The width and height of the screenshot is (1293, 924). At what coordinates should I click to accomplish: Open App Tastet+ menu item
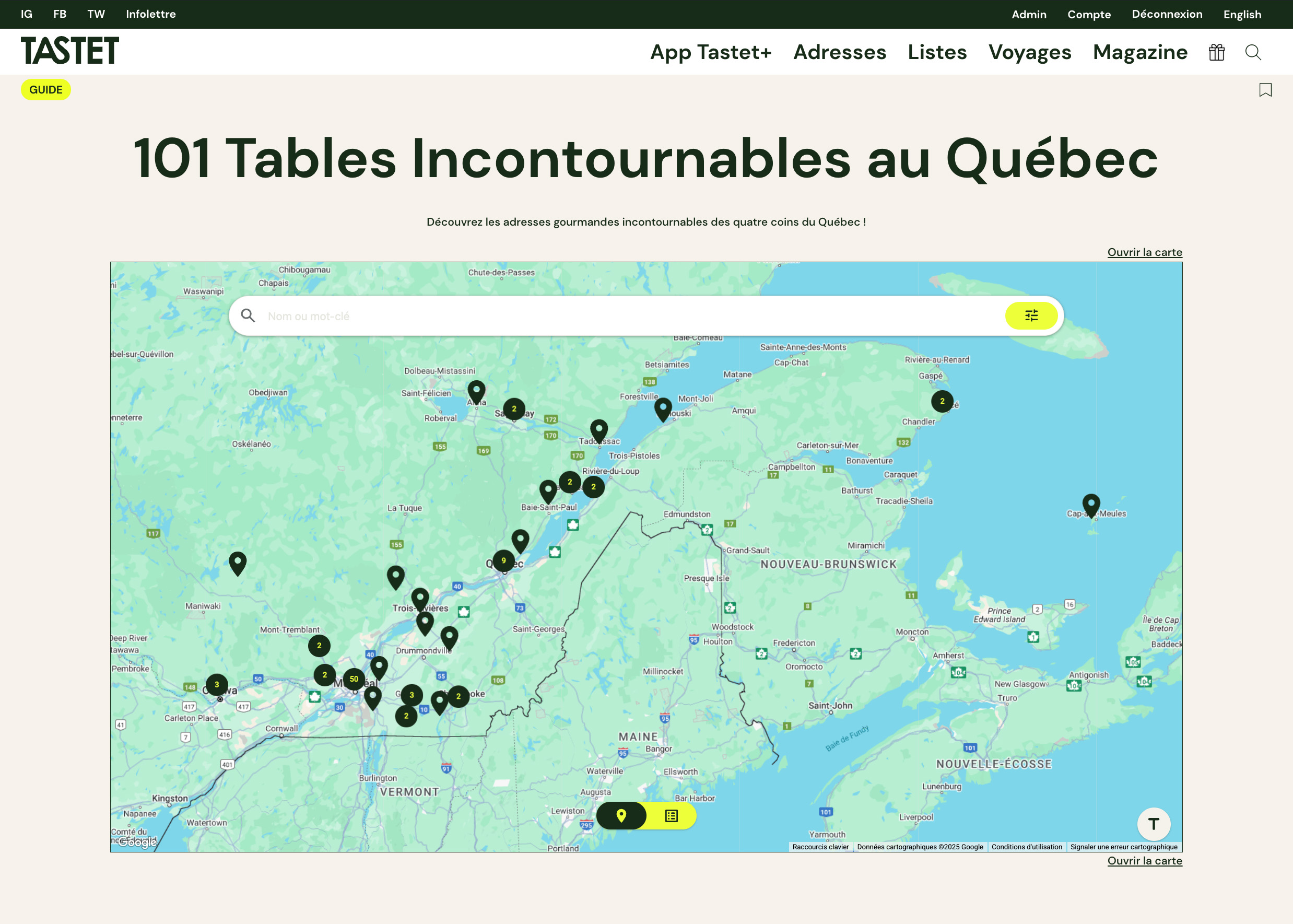pos(711,52)
